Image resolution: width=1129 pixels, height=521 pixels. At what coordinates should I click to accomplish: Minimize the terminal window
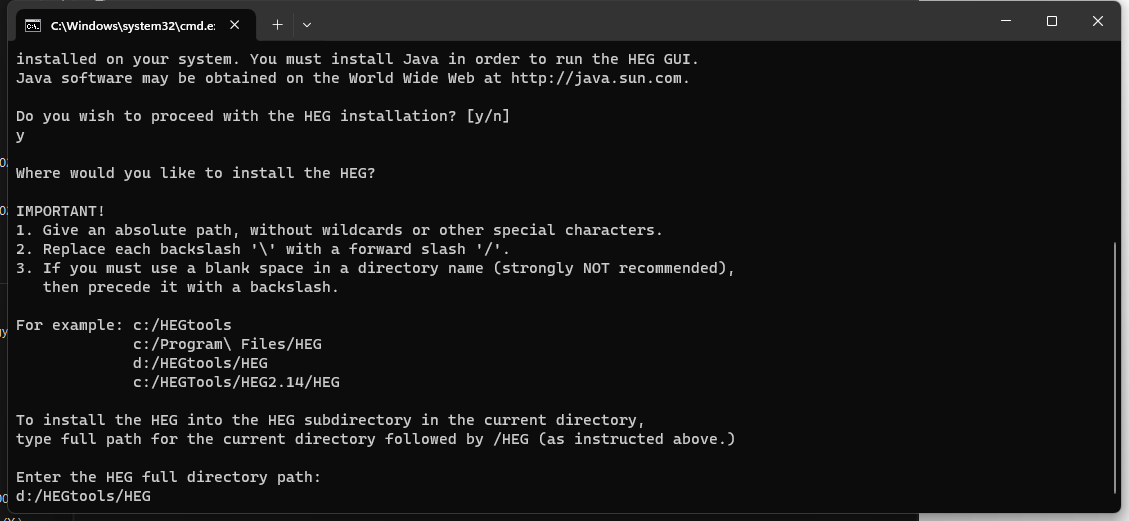tap(1005, 22)
